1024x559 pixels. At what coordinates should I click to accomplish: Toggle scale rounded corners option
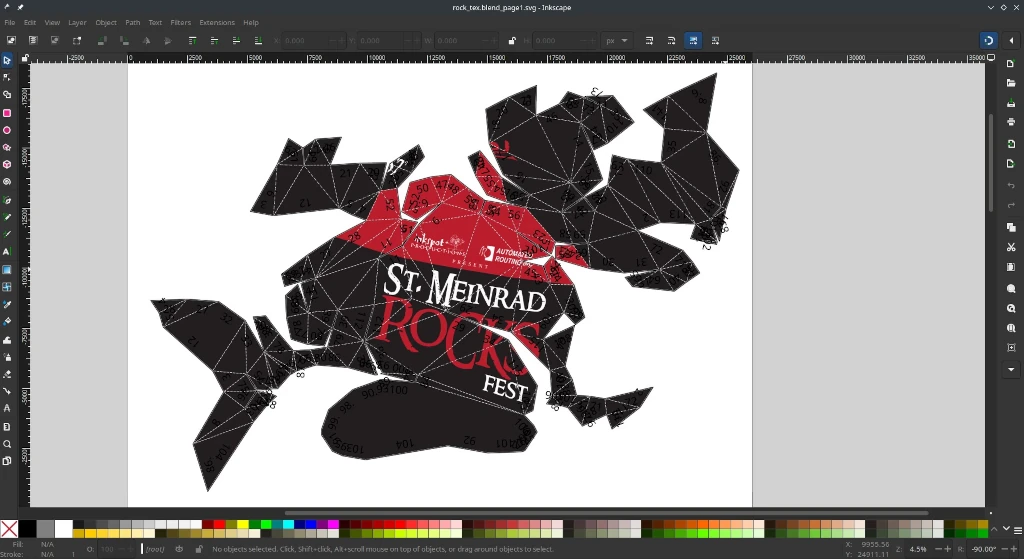pos(671,40)
